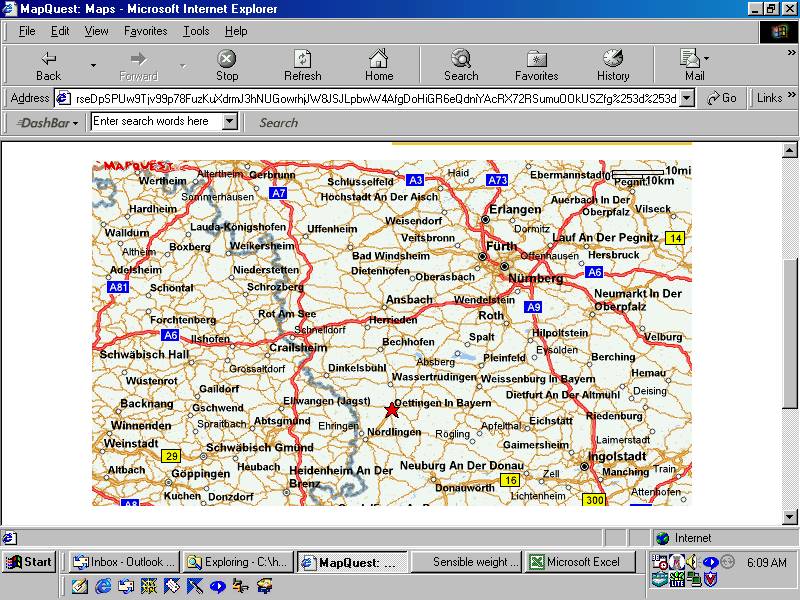Screen dimensions: 800x600
Task: Click the Go button beside address bar
Action: tap(721, 98)
